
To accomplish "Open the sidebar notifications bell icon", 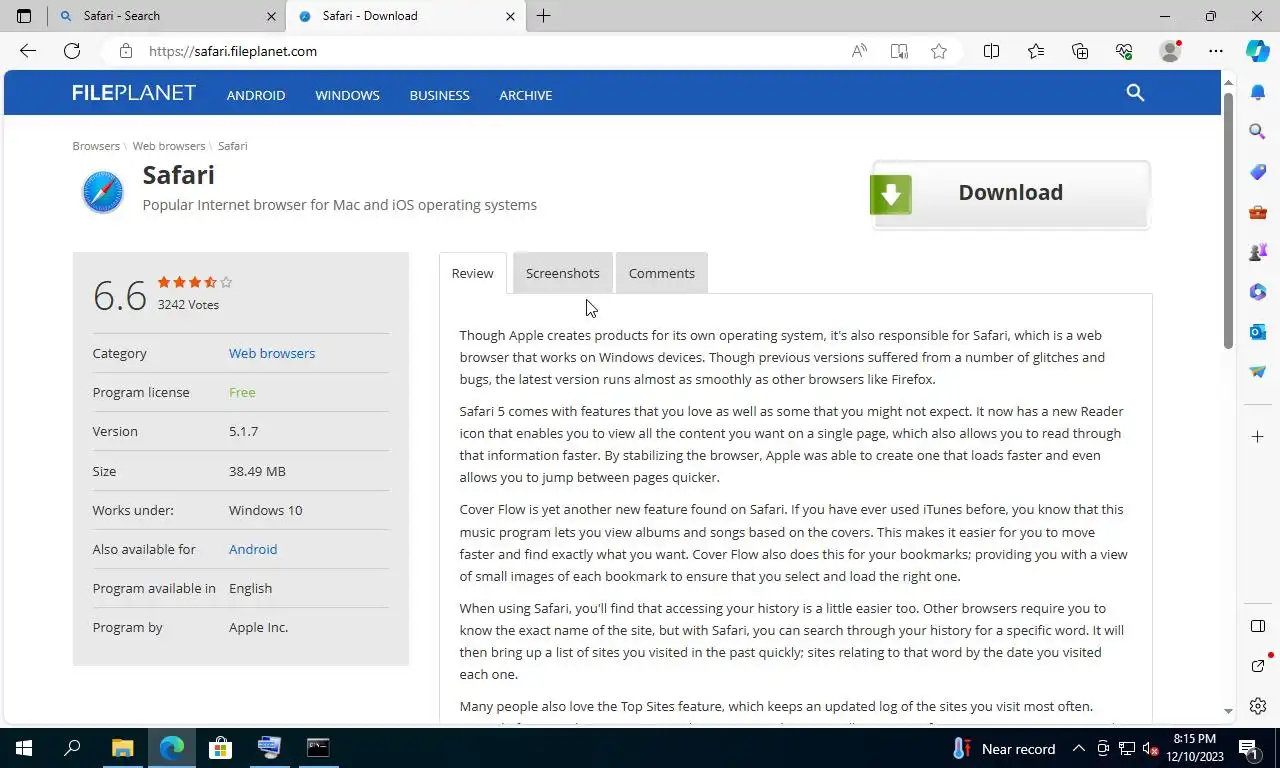I will click(1258, 92).
